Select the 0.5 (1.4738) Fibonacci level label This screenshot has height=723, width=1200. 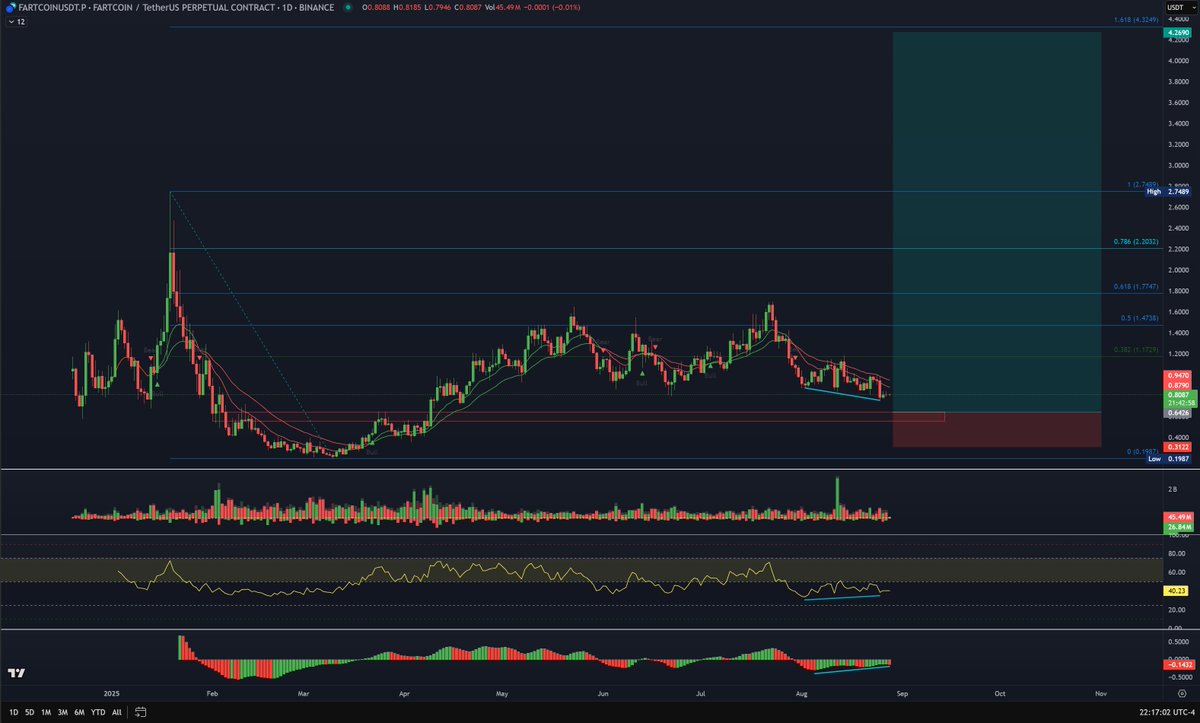pyautogui.click(x=1140, y=319)
